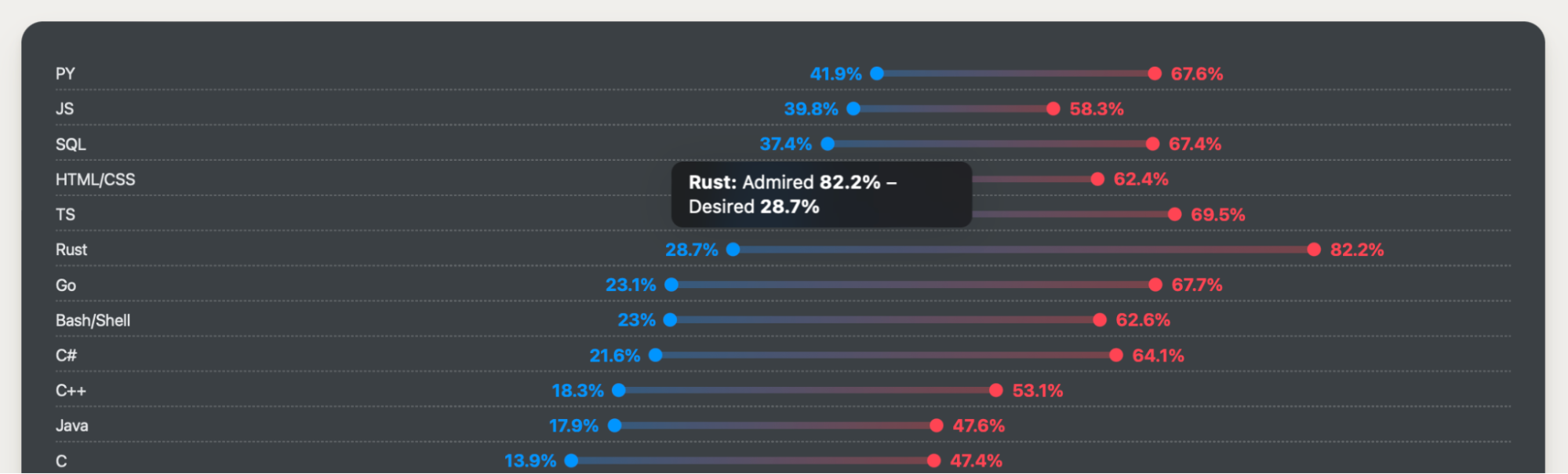Pick the HTML/CSS red admired dot
1568x474 pixels.
coord(1097,179)
